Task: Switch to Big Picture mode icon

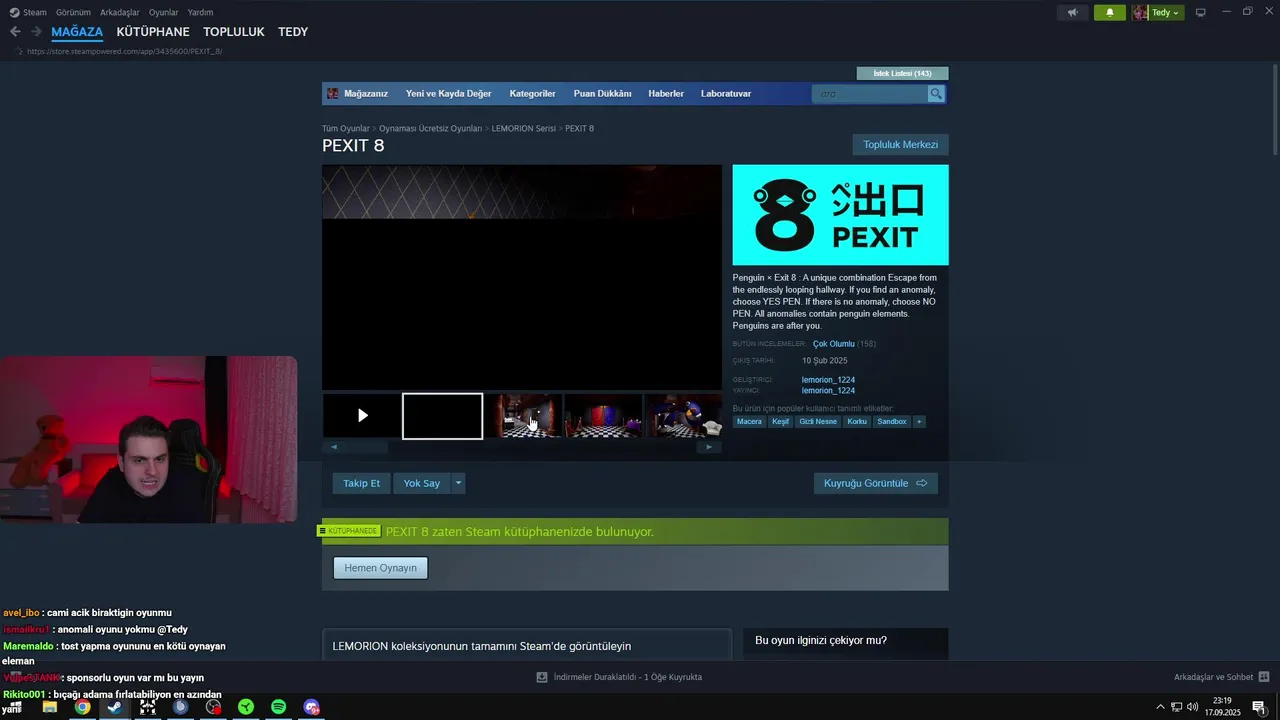Action: click(x=1201, y=13)
